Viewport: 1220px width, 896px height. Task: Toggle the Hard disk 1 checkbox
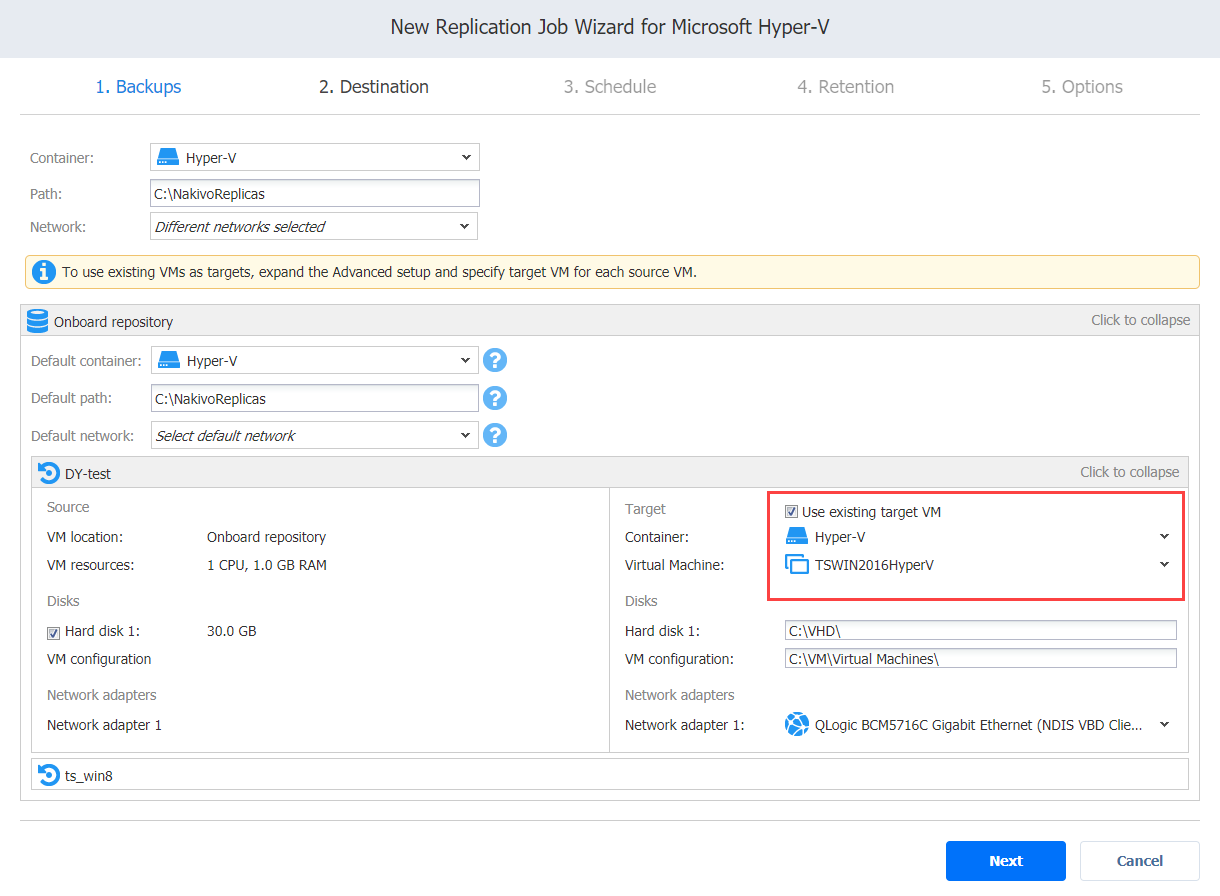[x=53, y=632]
